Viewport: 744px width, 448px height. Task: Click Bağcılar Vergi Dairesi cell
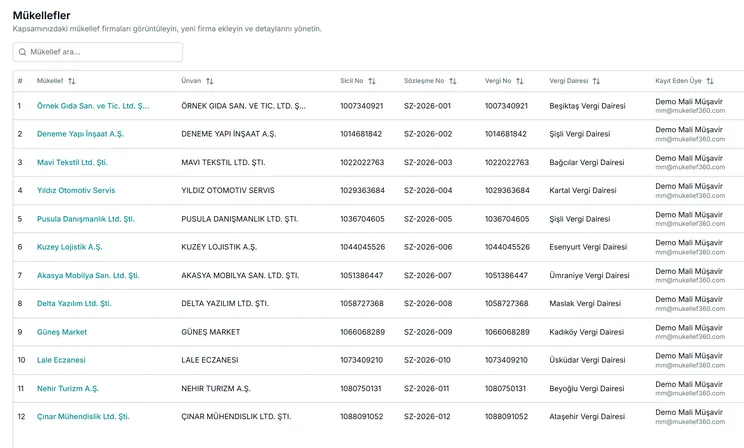pos(587,162)
